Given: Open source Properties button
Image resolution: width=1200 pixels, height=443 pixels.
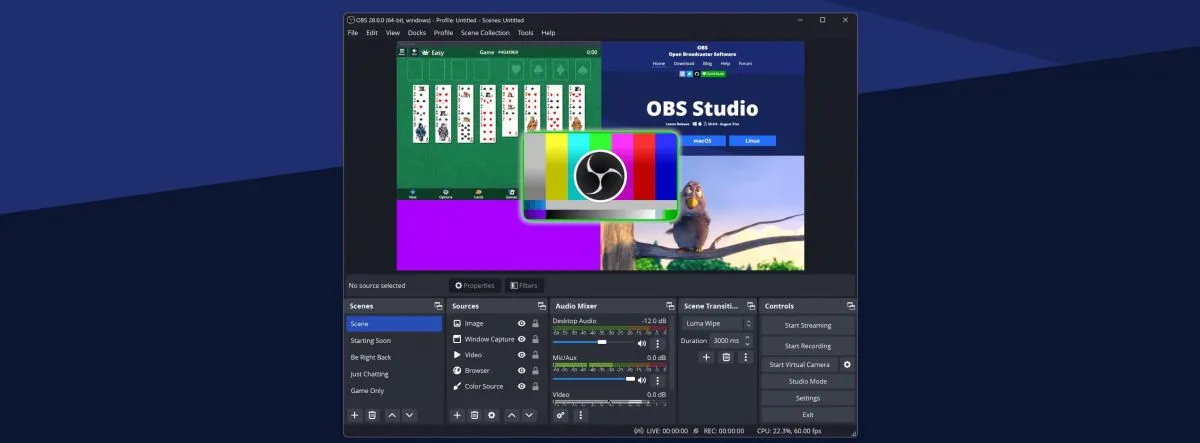Looking at the screenshot, I should [x=475, y=285].
